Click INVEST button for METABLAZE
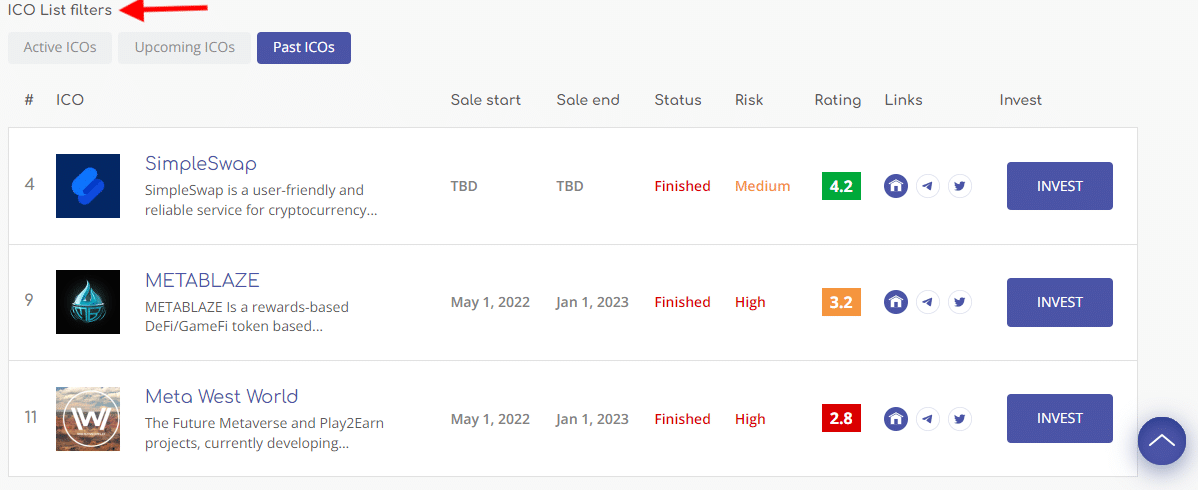This screenshot has width=1198, height=490. point(1059,302)
